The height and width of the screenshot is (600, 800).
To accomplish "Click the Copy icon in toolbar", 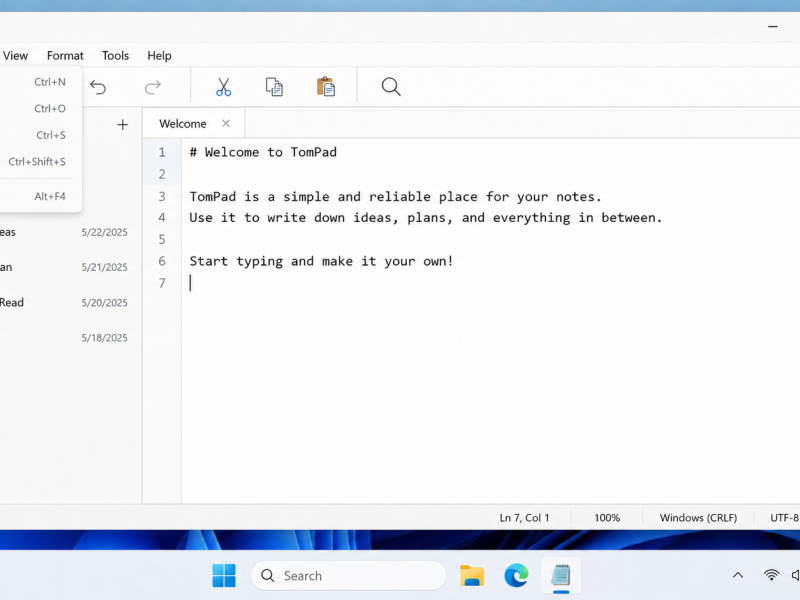I will [x=274, y=87].
